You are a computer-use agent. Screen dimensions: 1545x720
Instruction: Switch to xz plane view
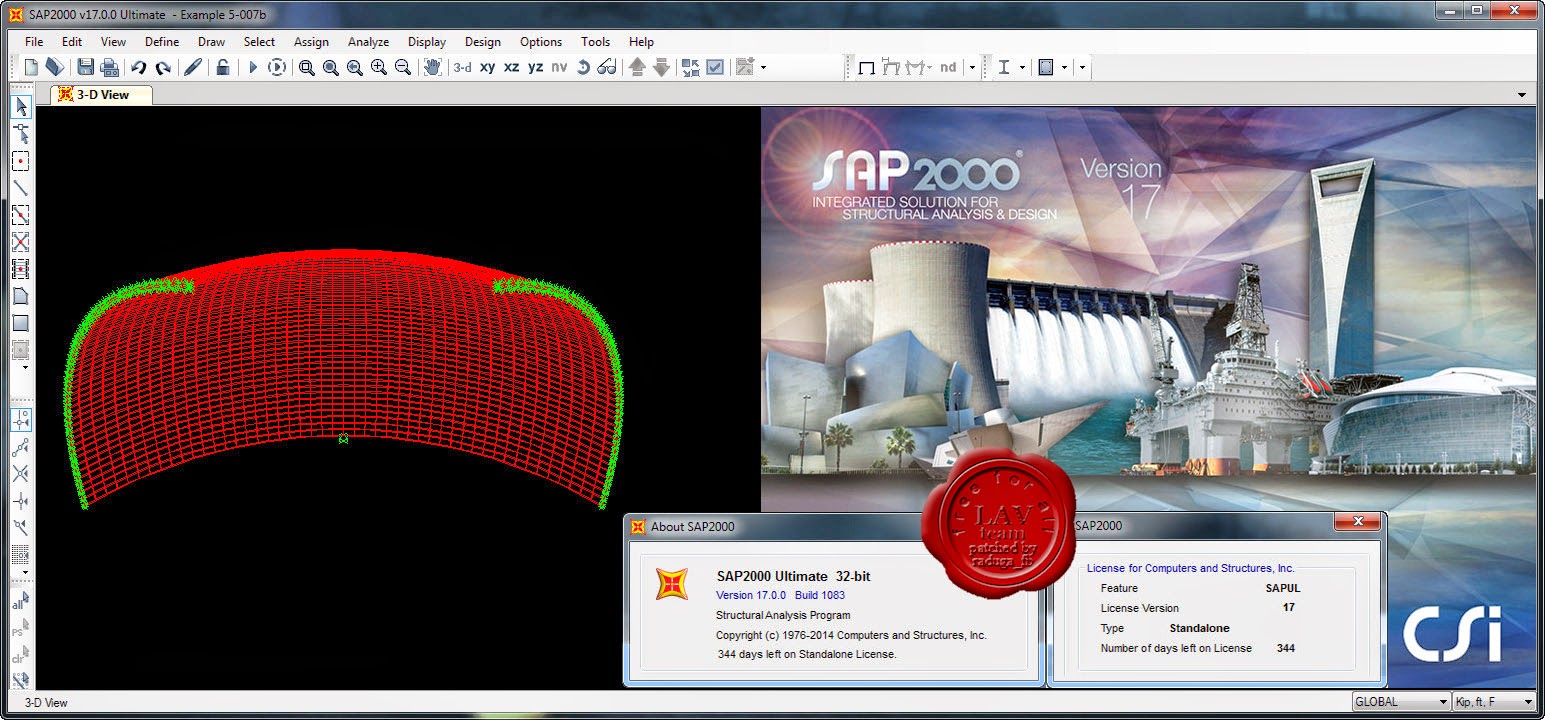pos(512,67)
